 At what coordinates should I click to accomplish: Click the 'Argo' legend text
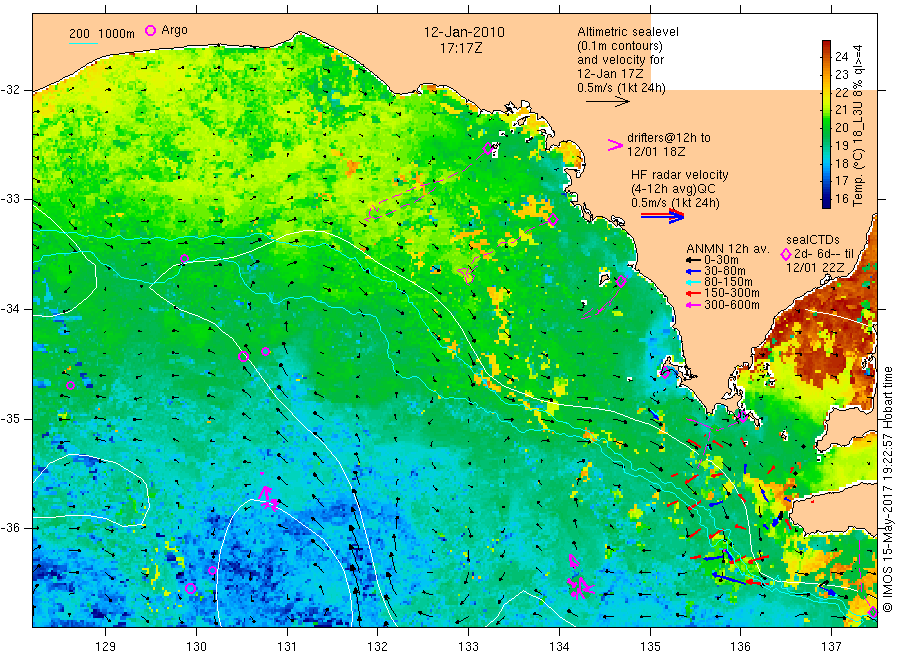(x=174, y=30)
